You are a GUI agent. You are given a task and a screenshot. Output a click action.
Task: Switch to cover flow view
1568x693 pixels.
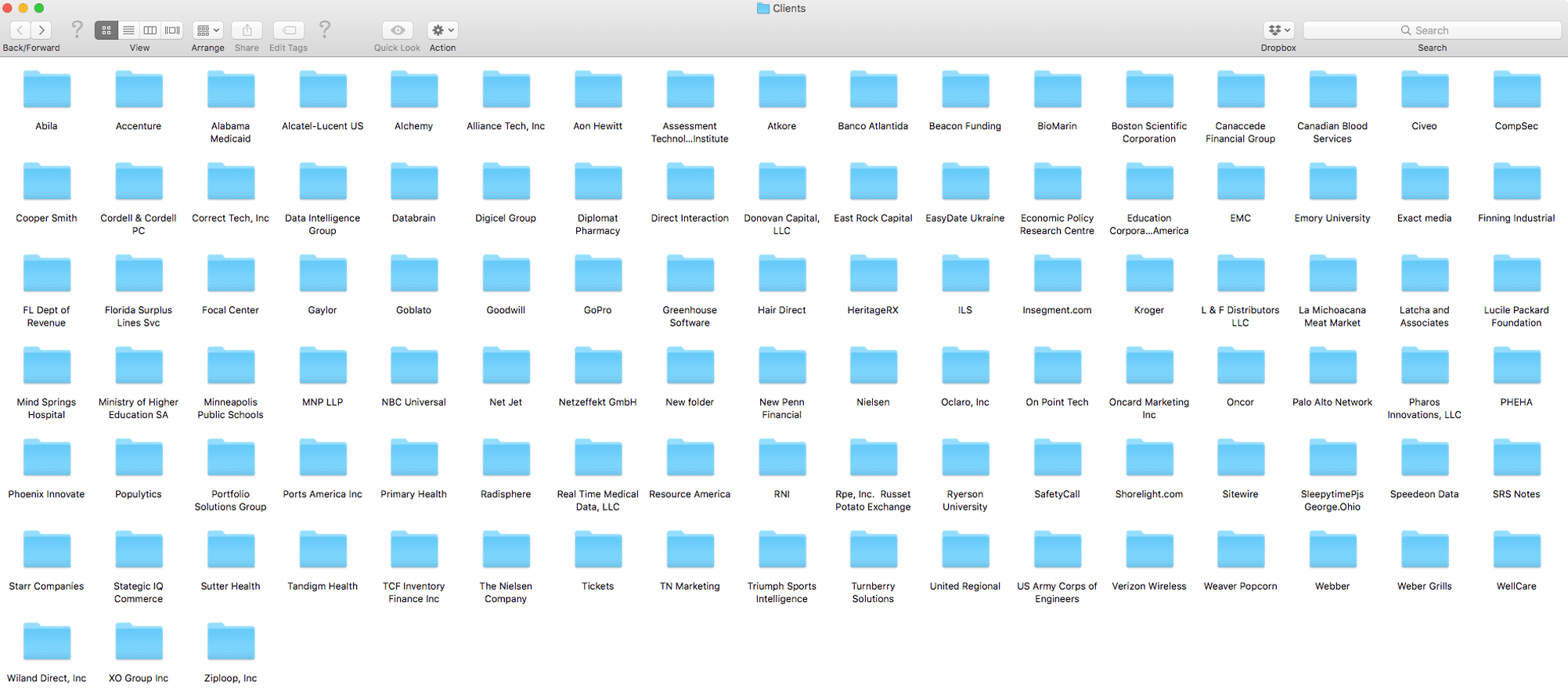point(172,30)
